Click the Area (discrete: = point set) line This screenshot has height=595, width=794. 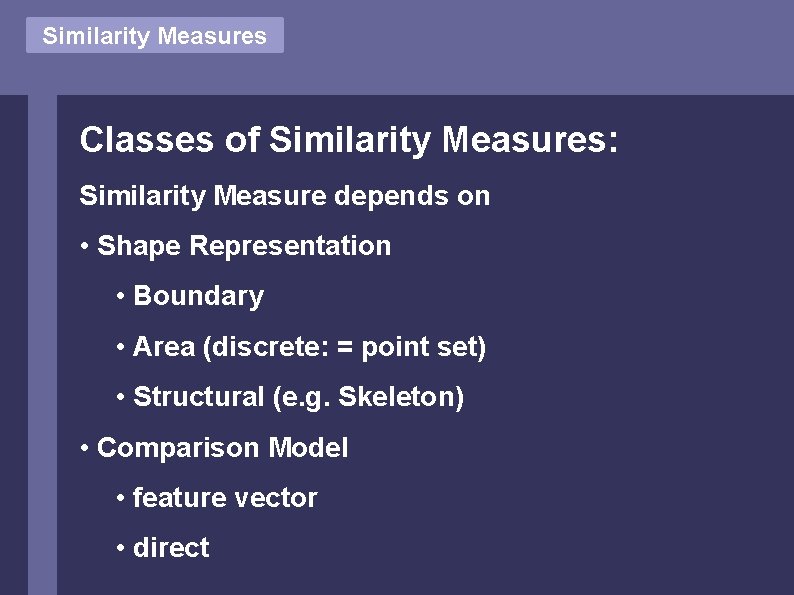309,347
